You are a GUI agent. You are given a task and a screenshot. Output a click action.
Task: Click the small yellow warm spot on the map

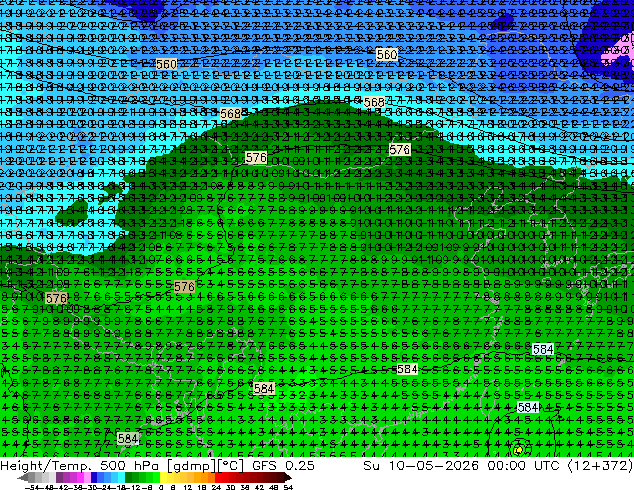point(518,450)
